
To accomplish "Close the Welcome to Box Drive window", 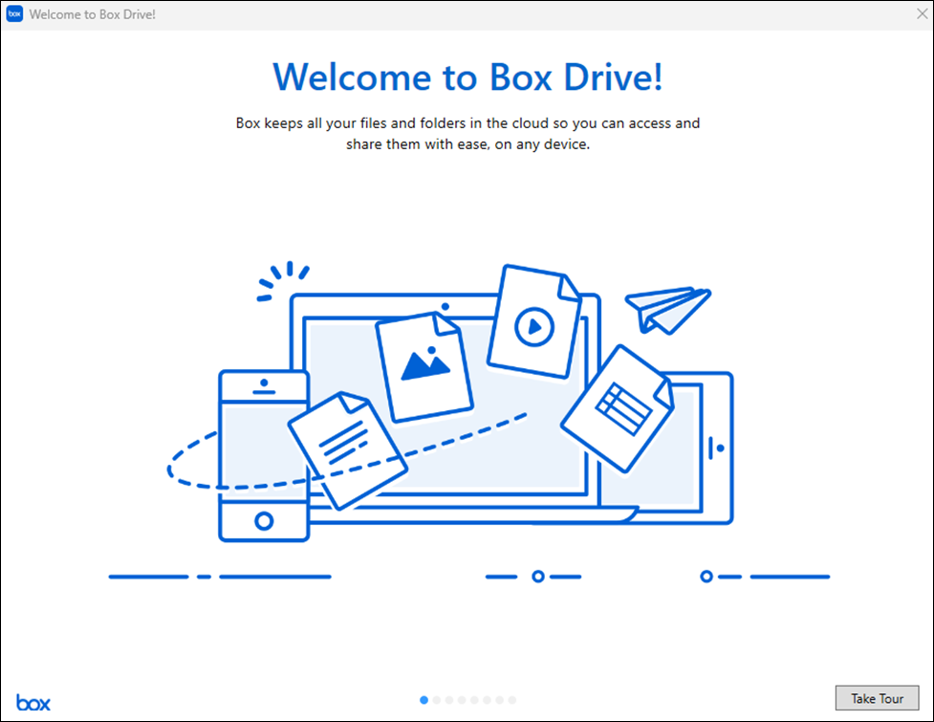I will coord(922,14).
